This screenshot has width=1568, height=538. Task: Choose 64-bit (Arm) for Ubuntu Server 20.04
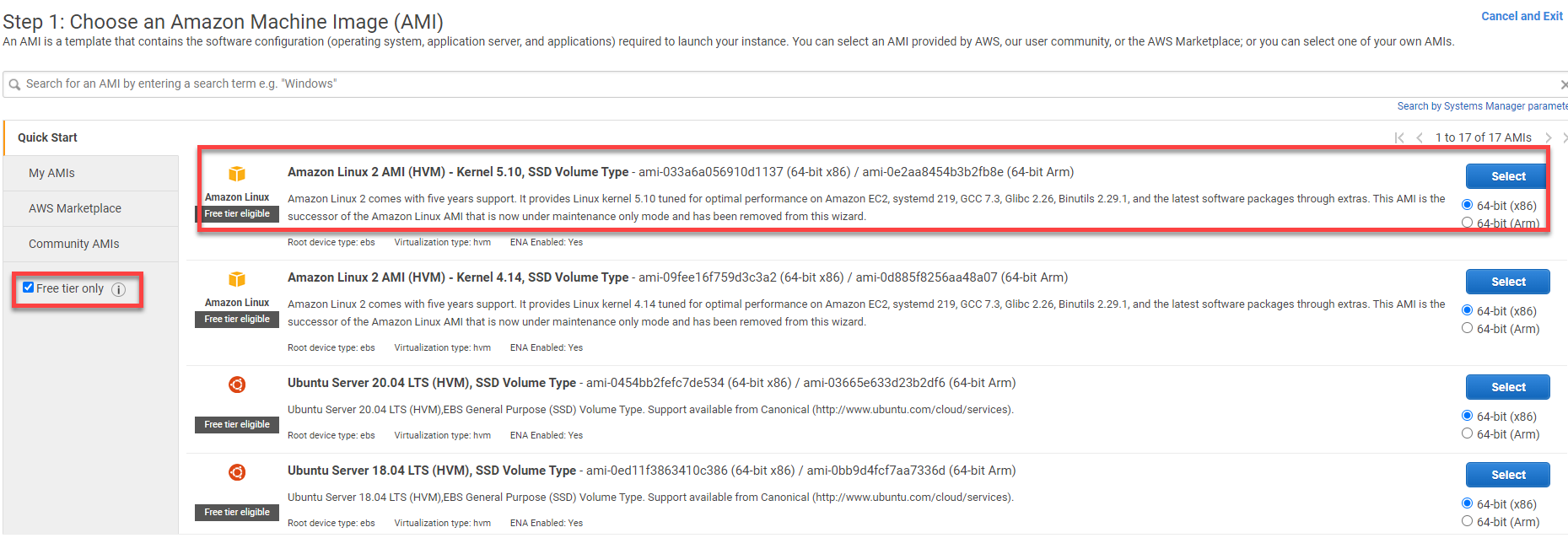pos(1467,433)
